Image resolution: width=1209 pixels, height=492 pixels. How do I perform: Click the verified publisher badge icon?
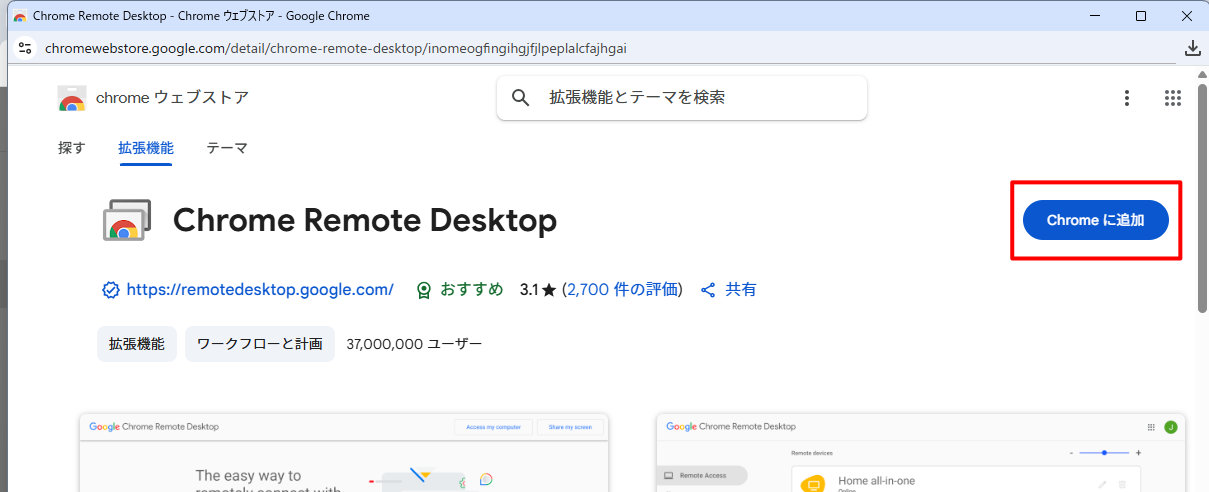111,290
